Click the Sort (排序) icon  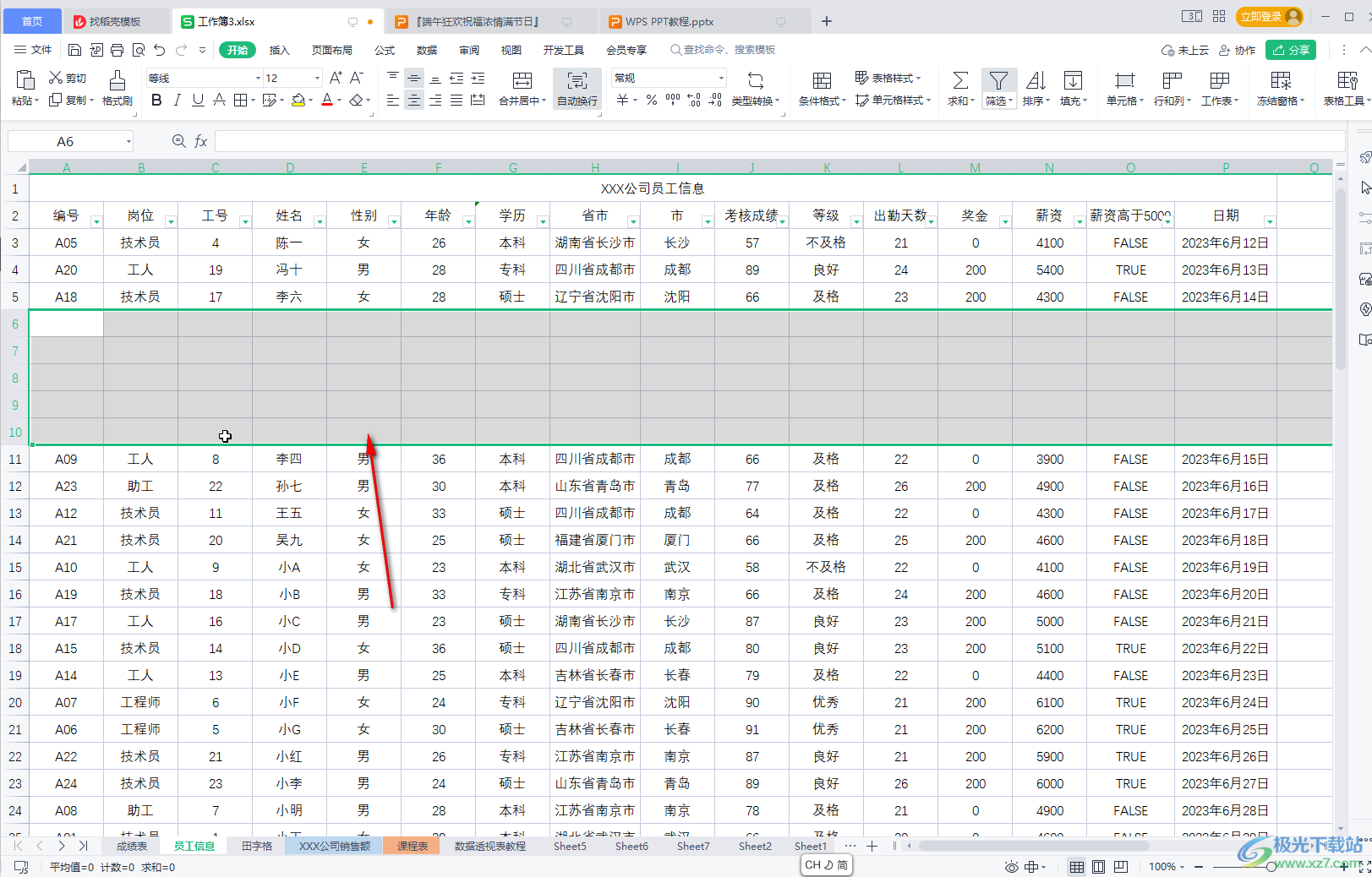click(x=1036, y=80)
